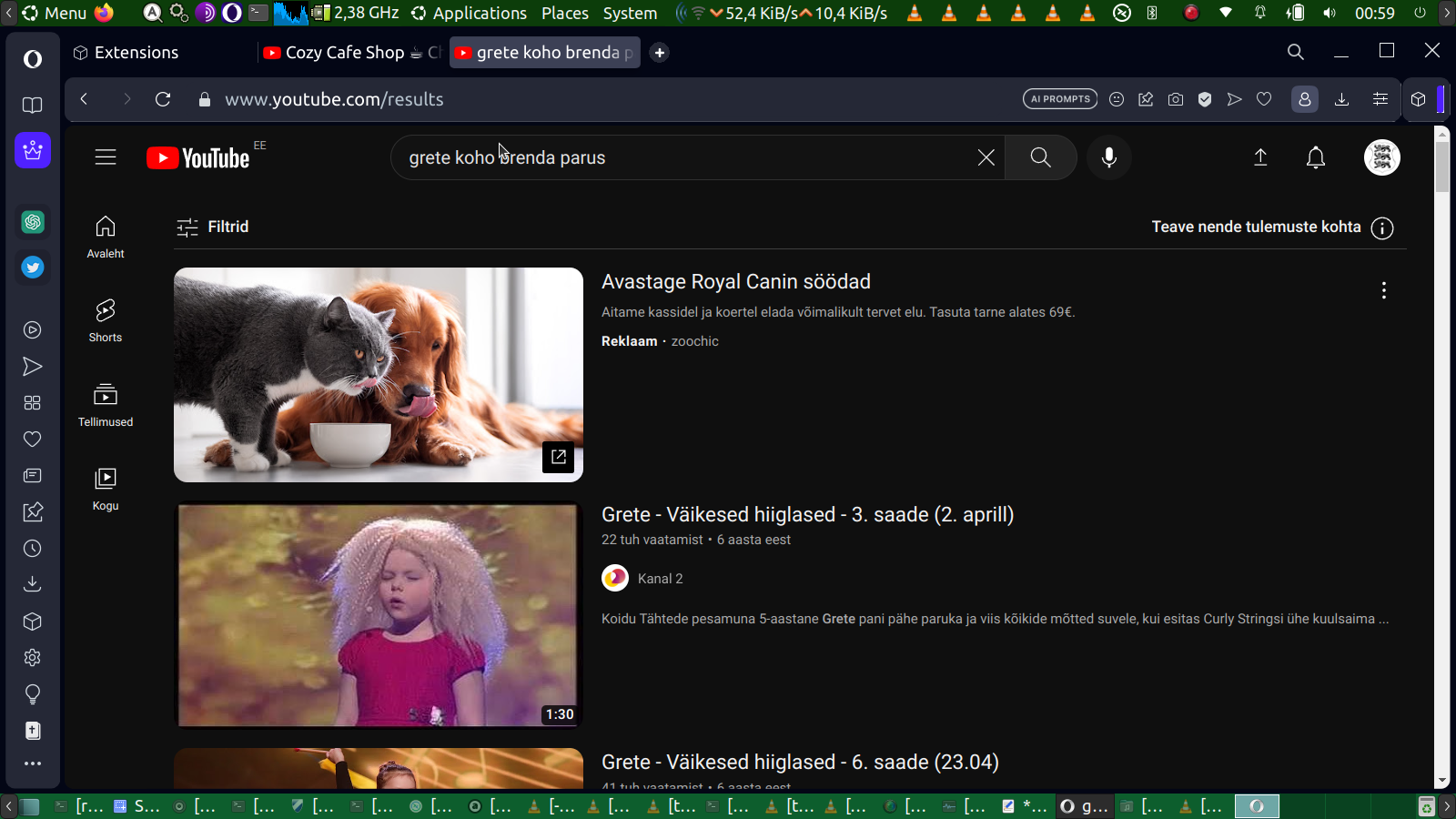The width and height of the screenshot is (1456, 819).
Task: Open the system Menu button
Action: tap(54, 13)
